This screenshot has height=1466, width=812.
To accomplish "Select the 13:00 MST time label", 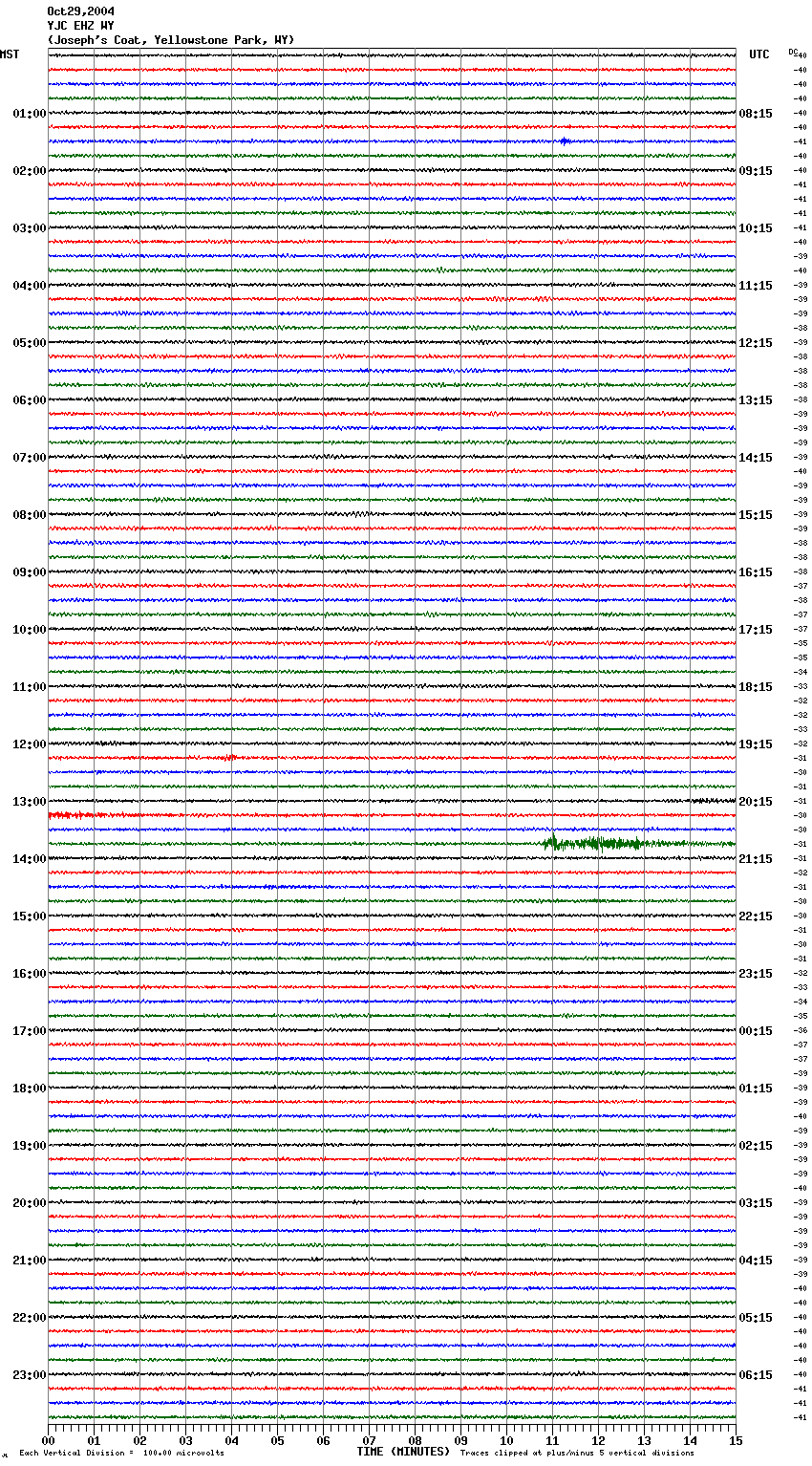I will pos(30,802).
